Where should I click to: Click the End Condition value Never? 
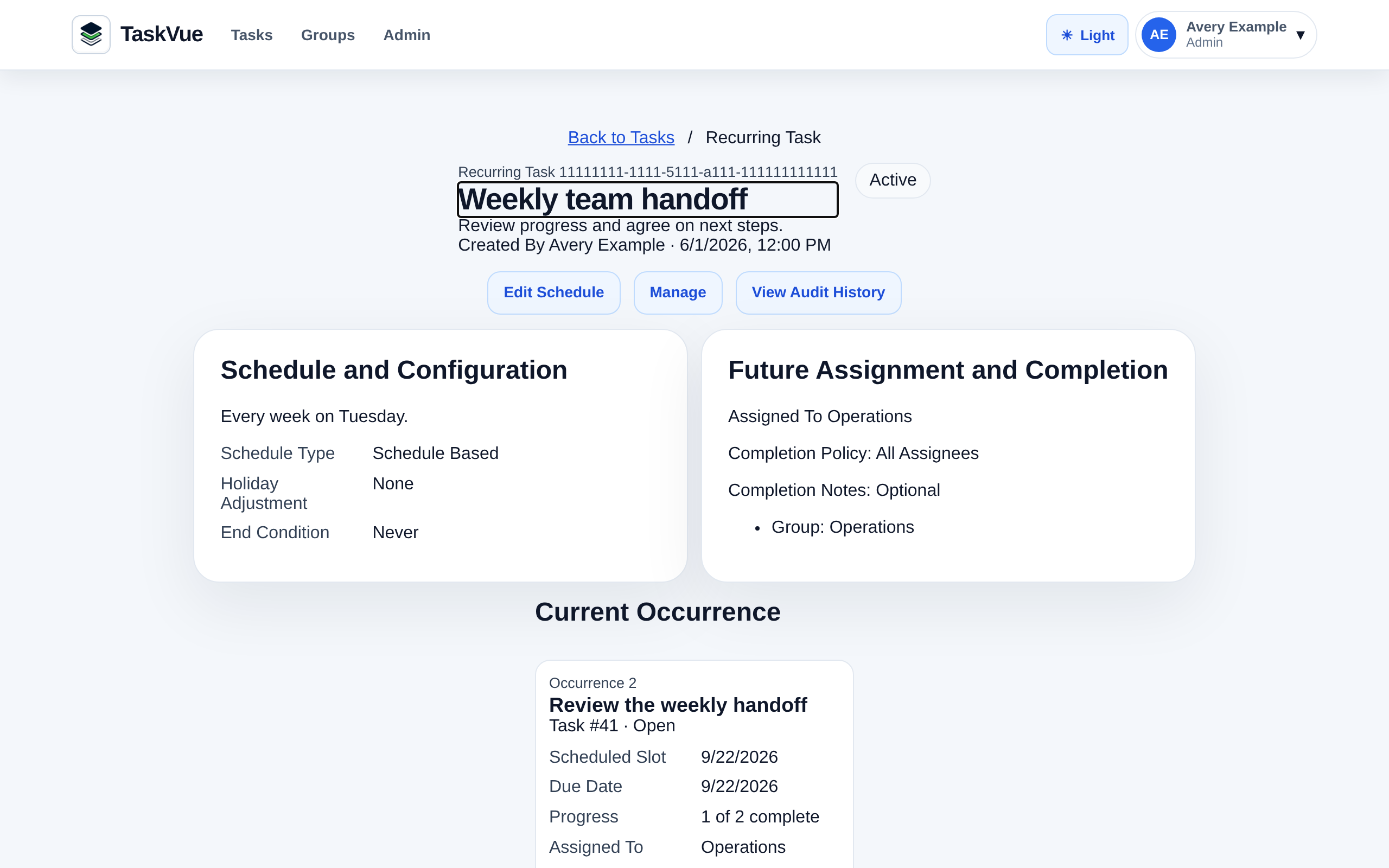[x=395, y=532]
